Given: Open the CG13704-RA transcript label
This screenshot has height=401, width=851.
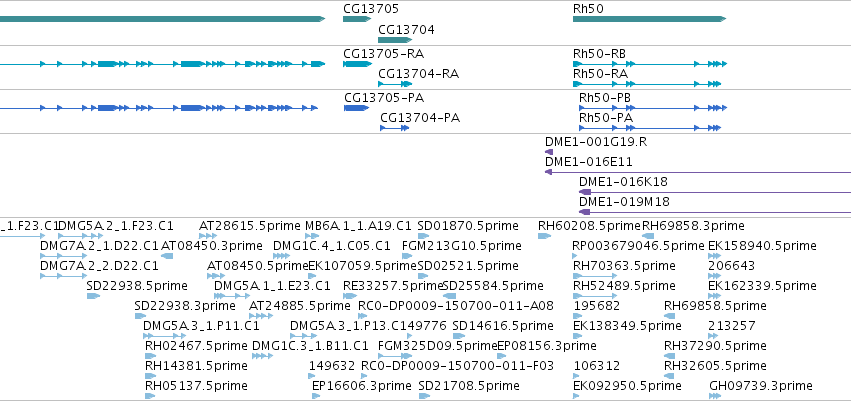Looking at the screenshot, I should coord(418,74).
